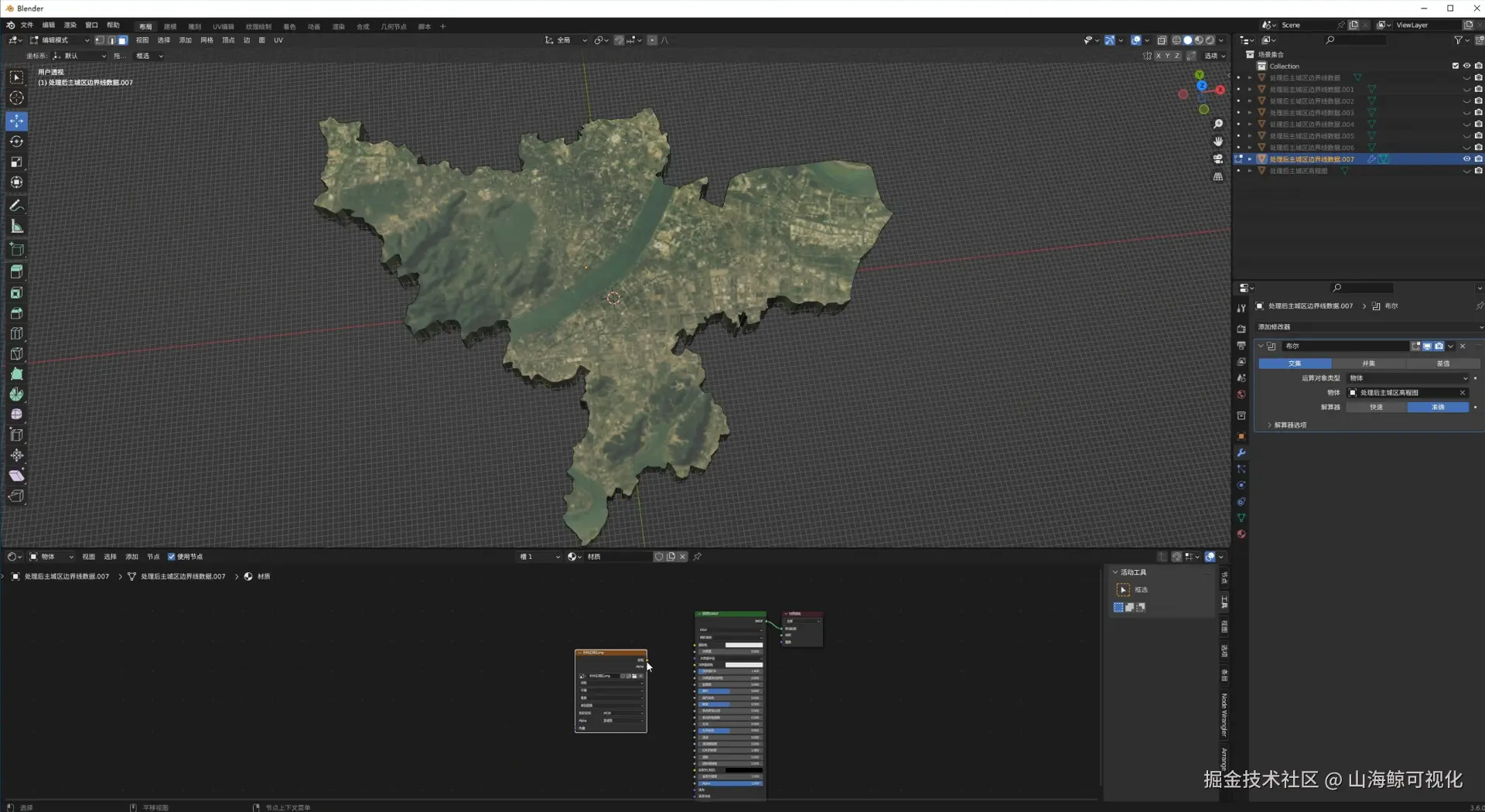The image size is (1485, 812).
Task: Activate the Annotate pencil tool
Action: tap(16, 206)
